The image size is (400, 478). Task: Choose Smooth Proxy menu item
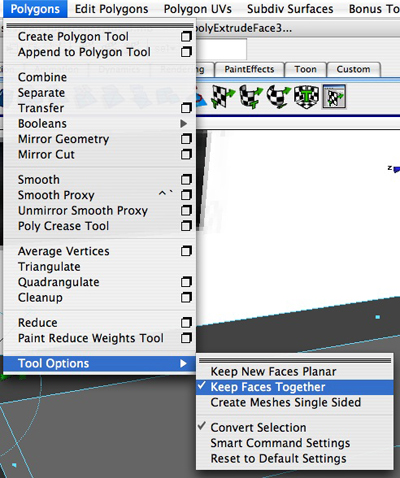(x=56, y=195)
